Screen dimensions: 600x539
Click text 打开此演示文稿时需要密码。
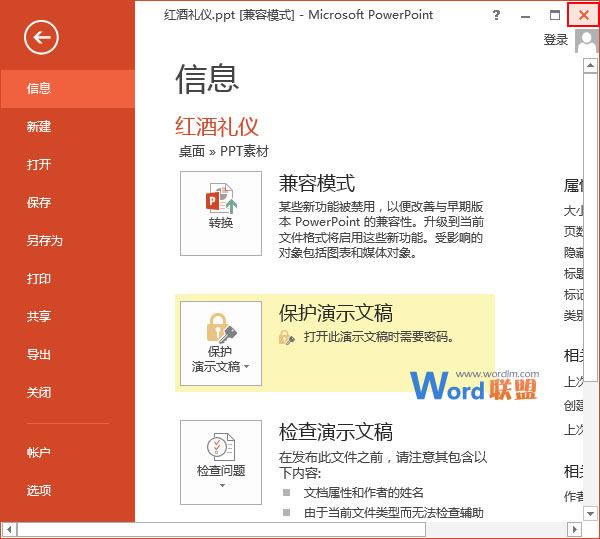tap(379, 337)
